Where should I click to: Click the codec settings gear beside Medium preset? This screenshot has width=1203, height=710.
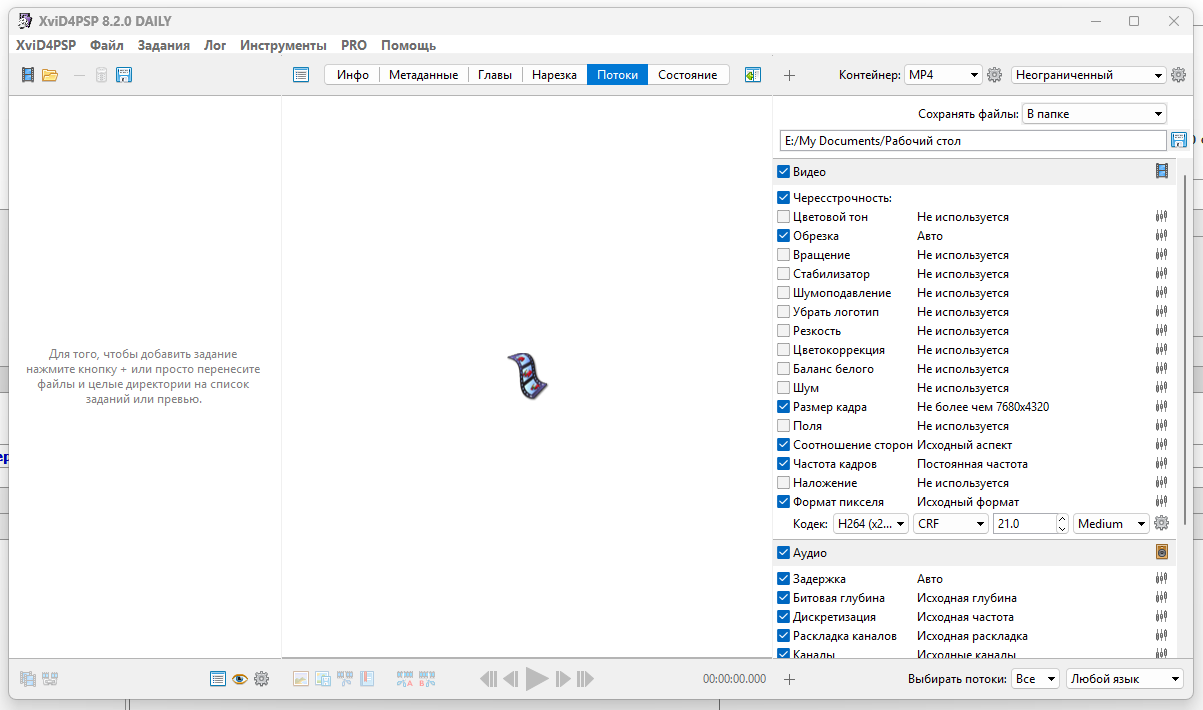(x=1161, y=522)
